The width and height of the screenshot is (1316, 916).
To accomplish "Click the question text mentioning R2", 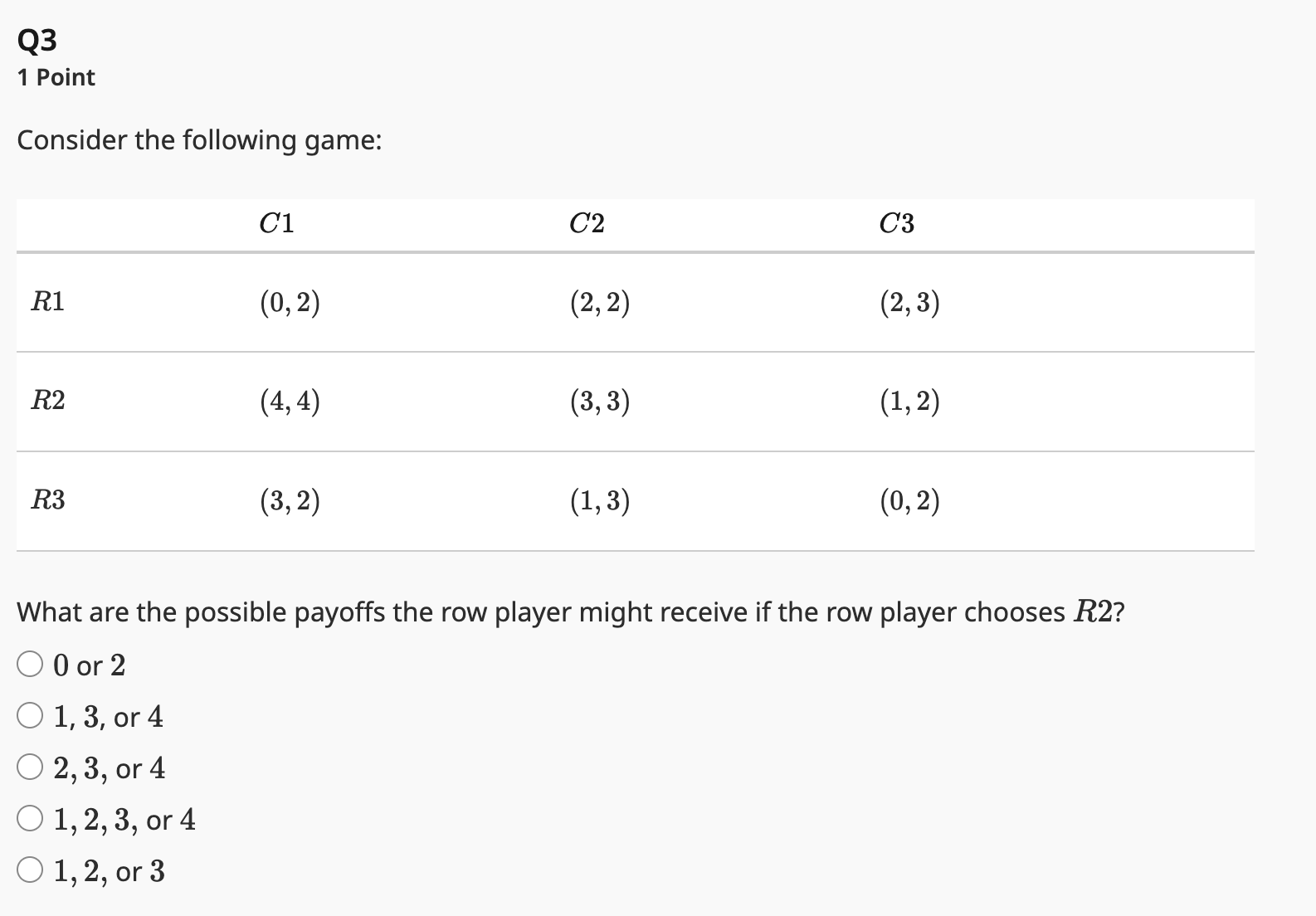I will [571, 611].
